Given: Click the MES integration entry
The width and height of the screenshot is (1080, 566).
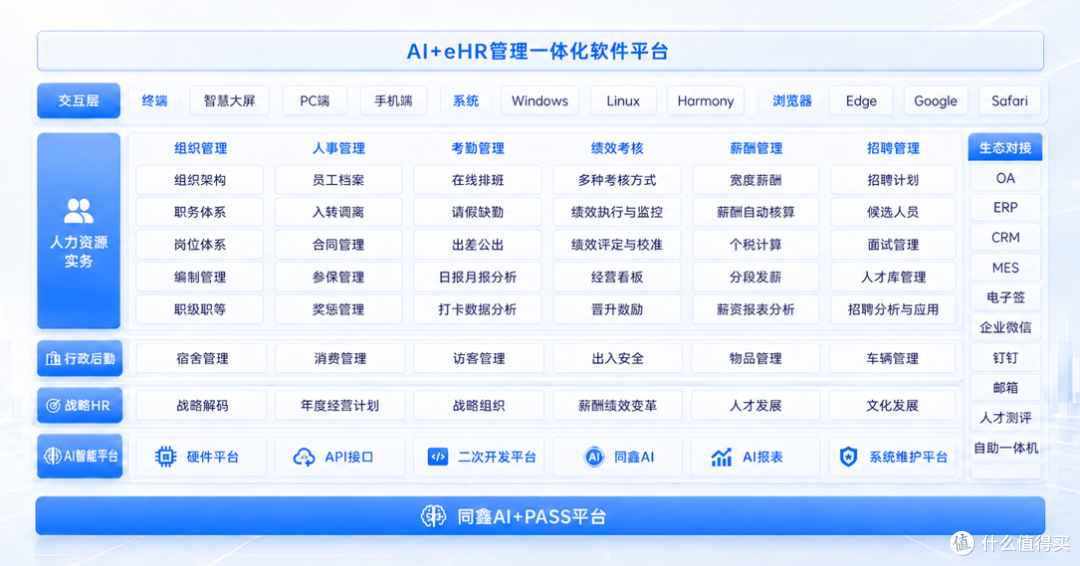Looking at the screenshot, I should 1005,268.
